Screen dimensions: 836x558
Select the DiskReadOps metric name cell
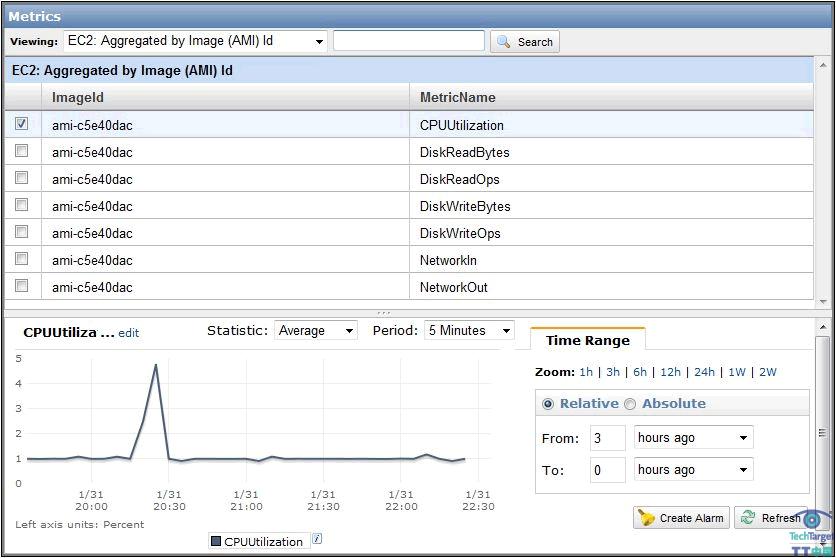click(x=612, y=179)
